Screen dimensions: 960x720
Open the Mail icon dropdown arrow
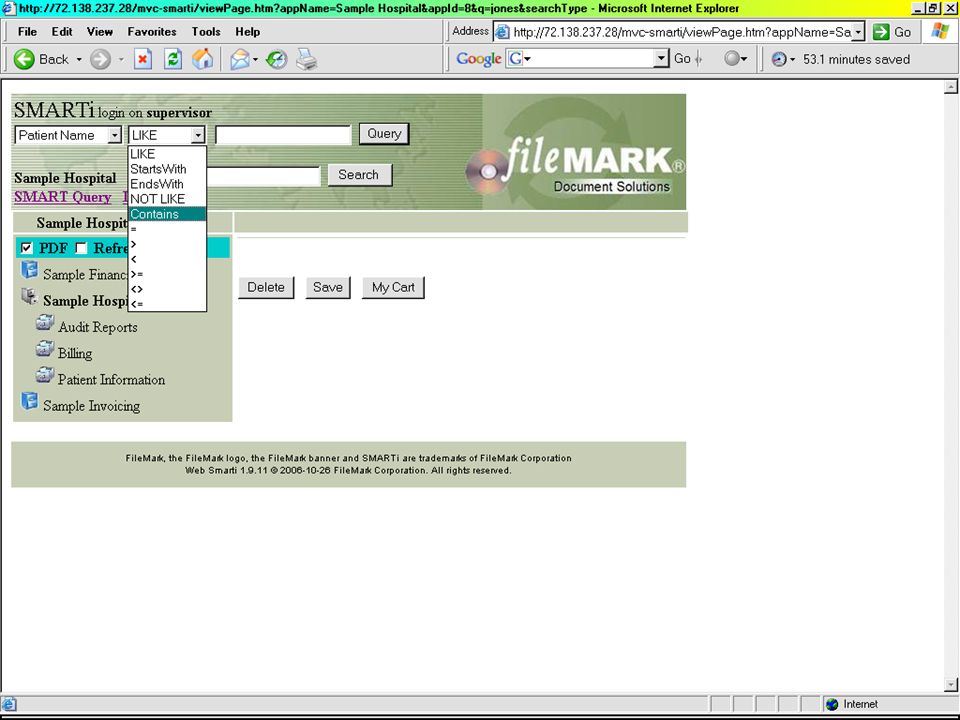click(x=255, y=59)
